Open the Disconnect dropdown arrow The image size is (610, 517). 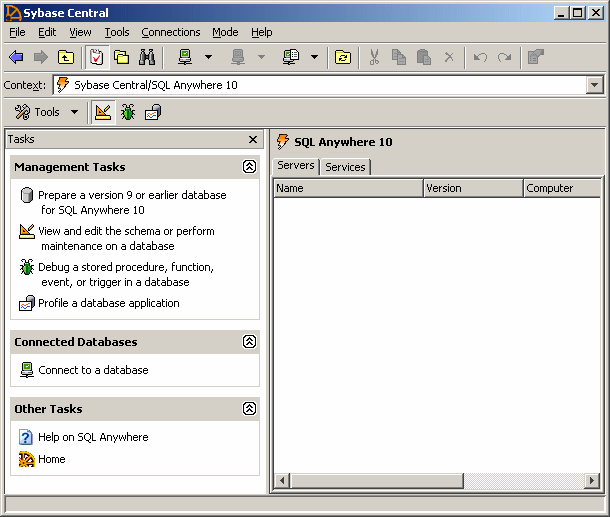click(x=261, y=57)
